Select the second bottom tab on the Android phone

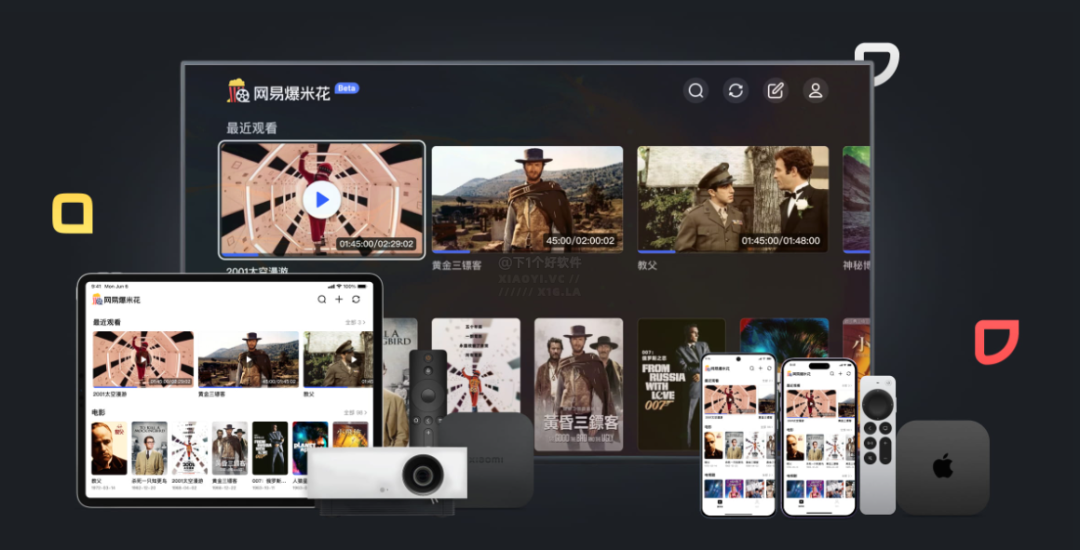point(757,504)
